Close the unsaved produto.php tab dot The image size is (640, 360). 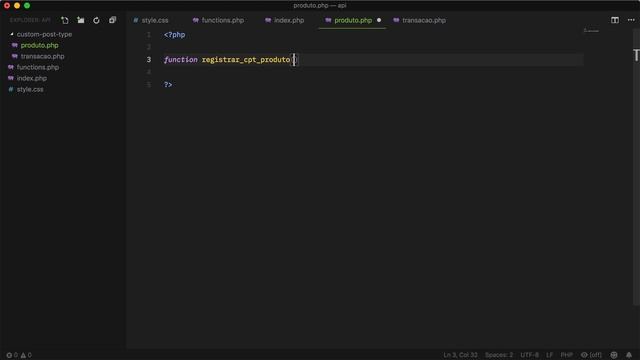pos(379,20)
